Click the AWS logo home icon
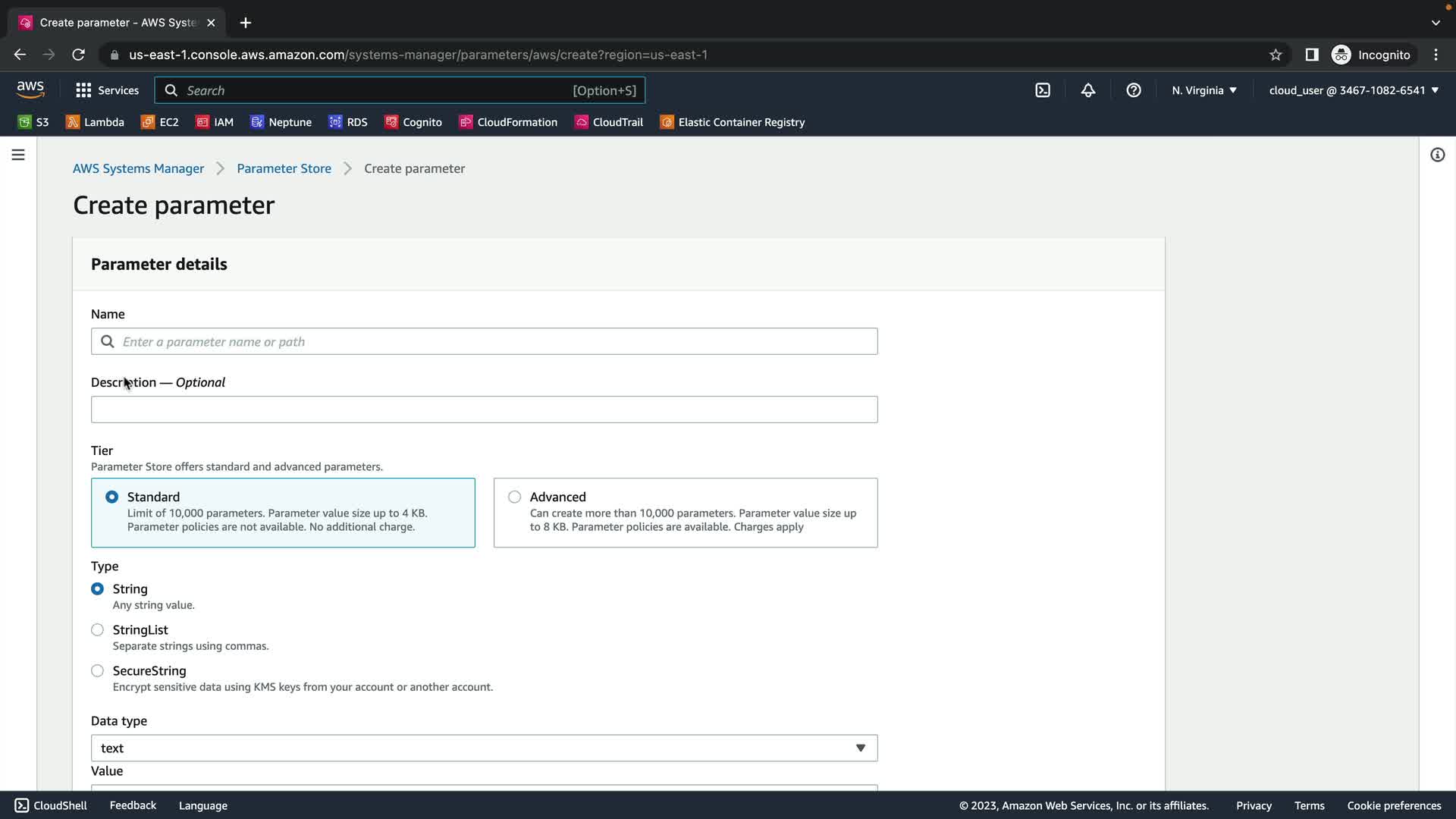The height and width of the screenshot is (819, 1456). tap(30, 89)
